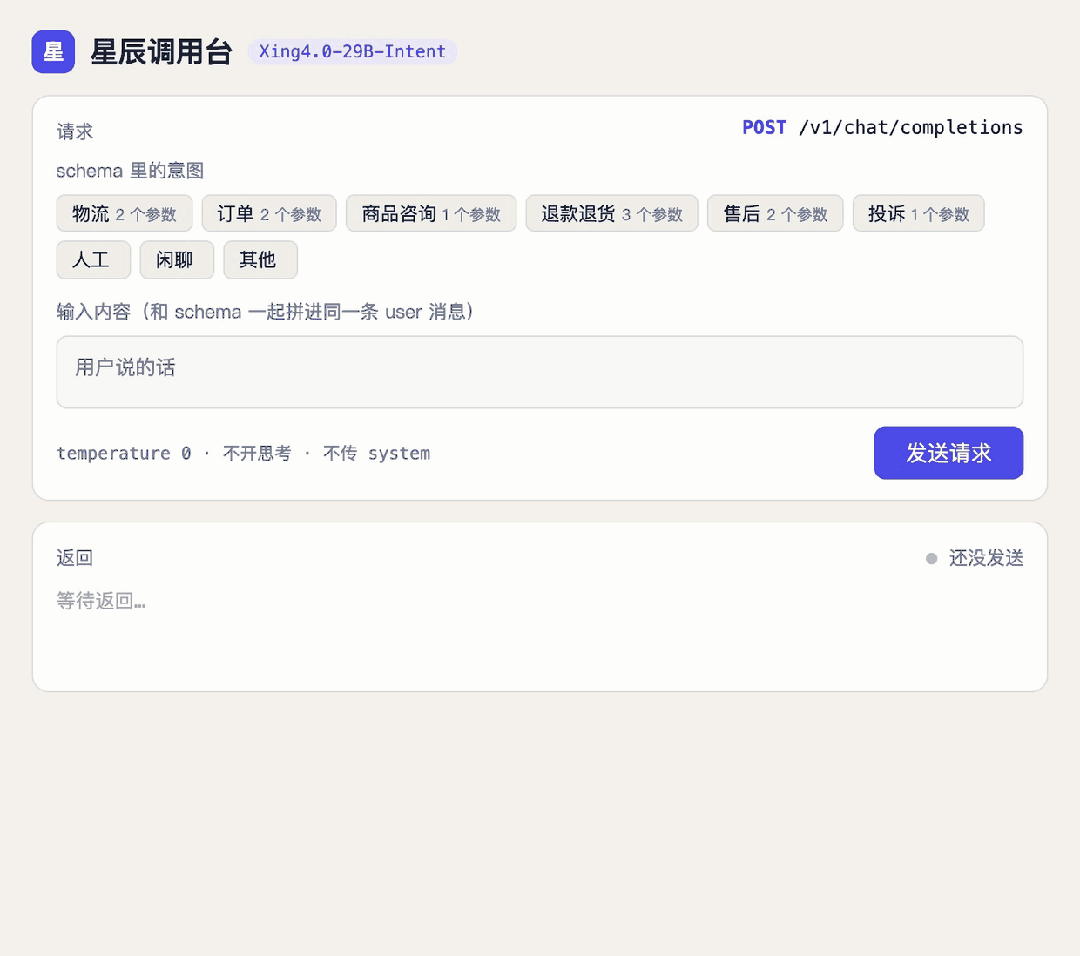Select the 其他 intent chip
The image size is (1080, 956).
click(260, 260)
